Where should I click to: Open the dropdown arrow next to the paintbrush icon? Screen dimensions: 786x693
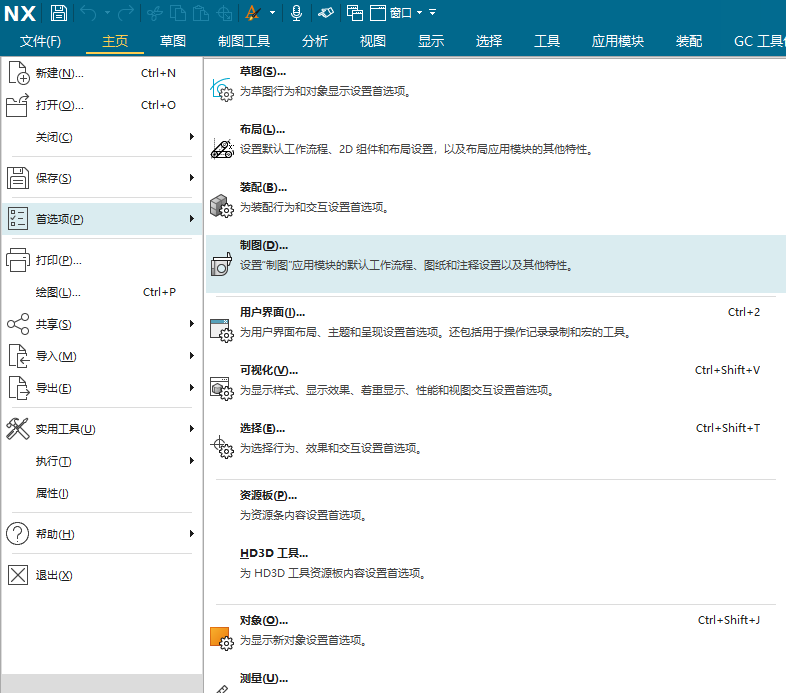pos(272,13)
